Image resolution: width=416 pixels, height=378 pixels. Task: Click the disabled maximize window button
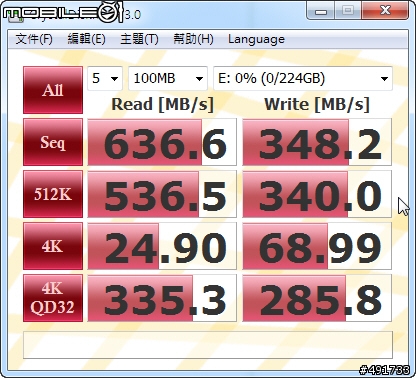click(x=348, y=10)
